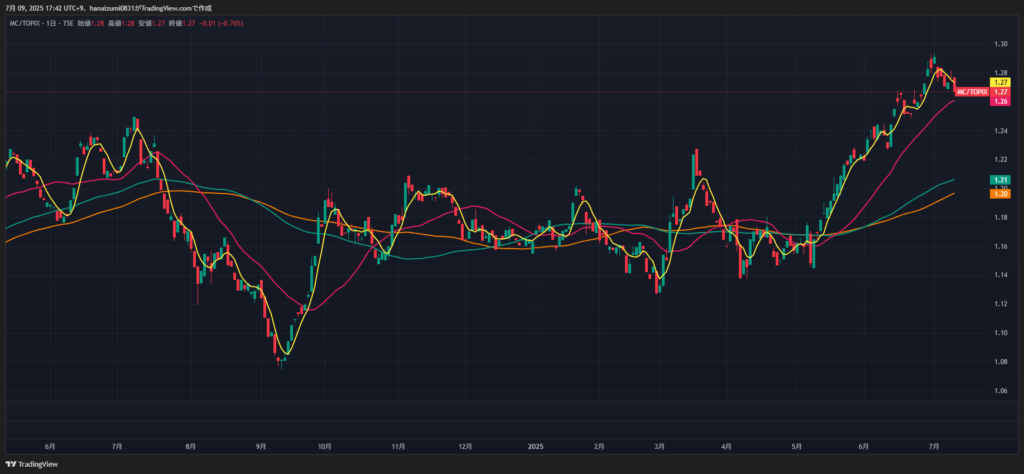Click the 1.06 price axis label
Screen dimensions: 1024x474
[1000, 390]
